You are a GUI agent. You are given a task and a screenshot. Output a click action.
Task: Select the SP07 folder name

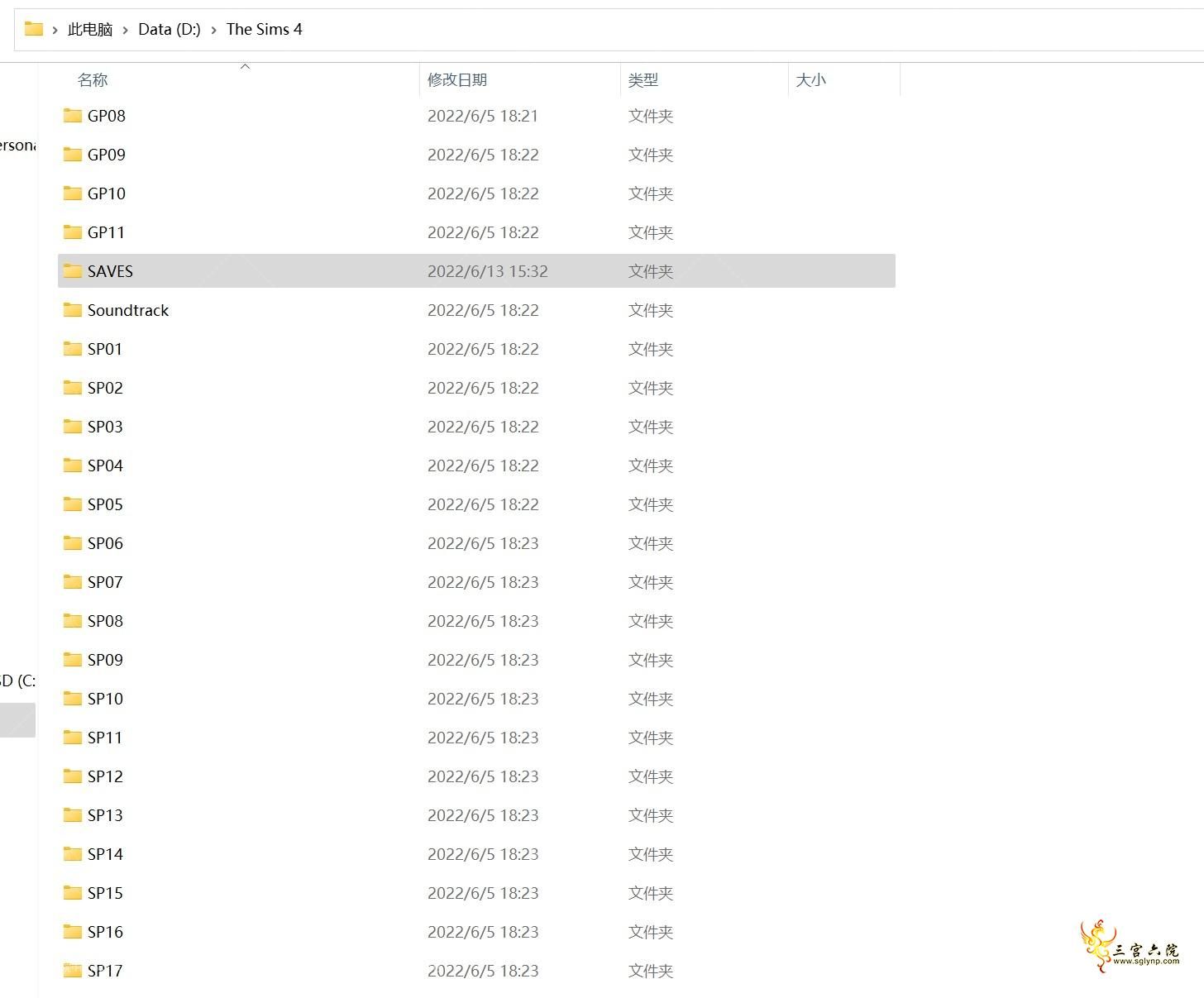[105, 582]
